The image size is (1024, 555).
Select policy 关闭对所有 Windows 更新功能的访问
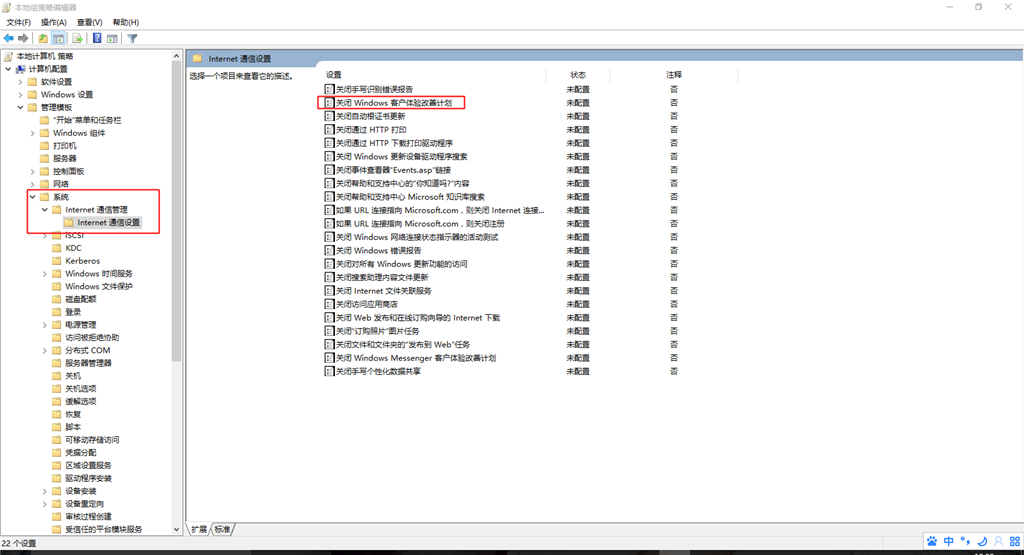tap(402, 264)
